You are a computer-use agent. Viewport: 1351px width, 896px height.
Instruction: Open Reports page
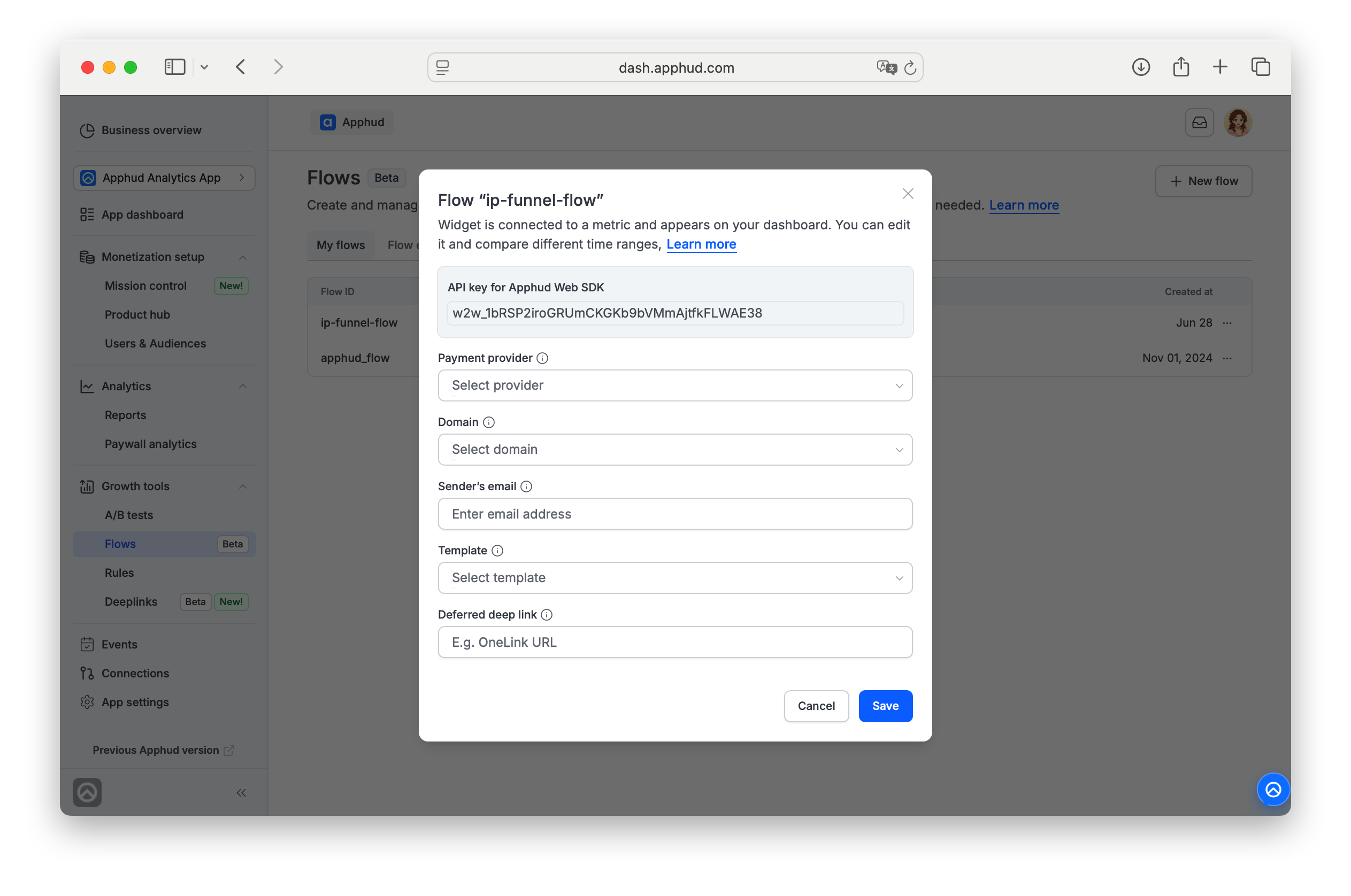click(125, 415)
